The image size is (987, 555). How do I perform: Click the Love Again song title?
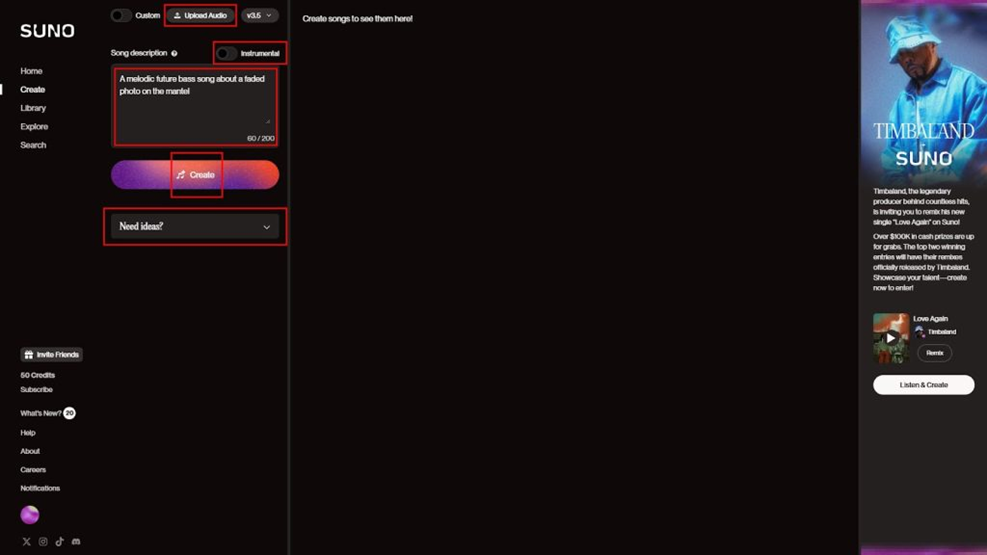coord(930,319)
